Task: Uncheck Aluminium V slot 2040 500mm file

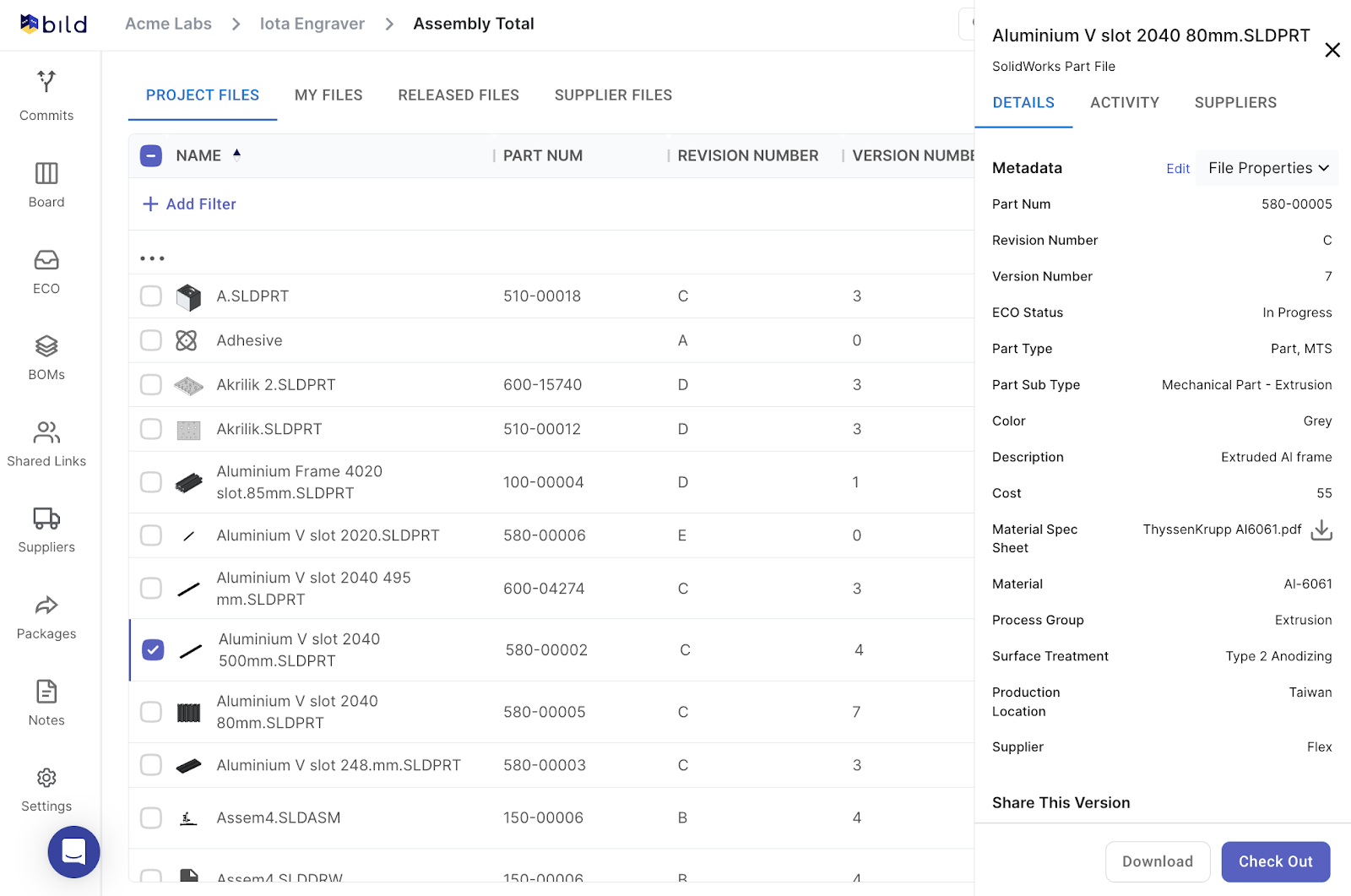Action: point(153,650)
